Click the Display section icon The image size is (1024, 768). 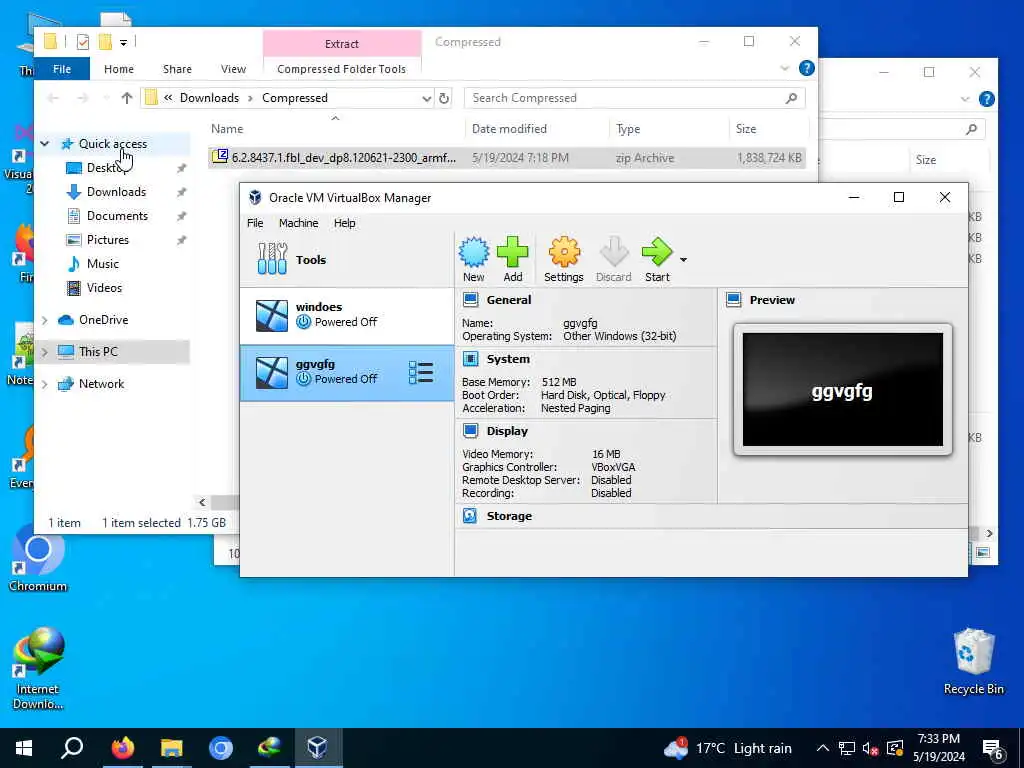click(x=470, y=430)
